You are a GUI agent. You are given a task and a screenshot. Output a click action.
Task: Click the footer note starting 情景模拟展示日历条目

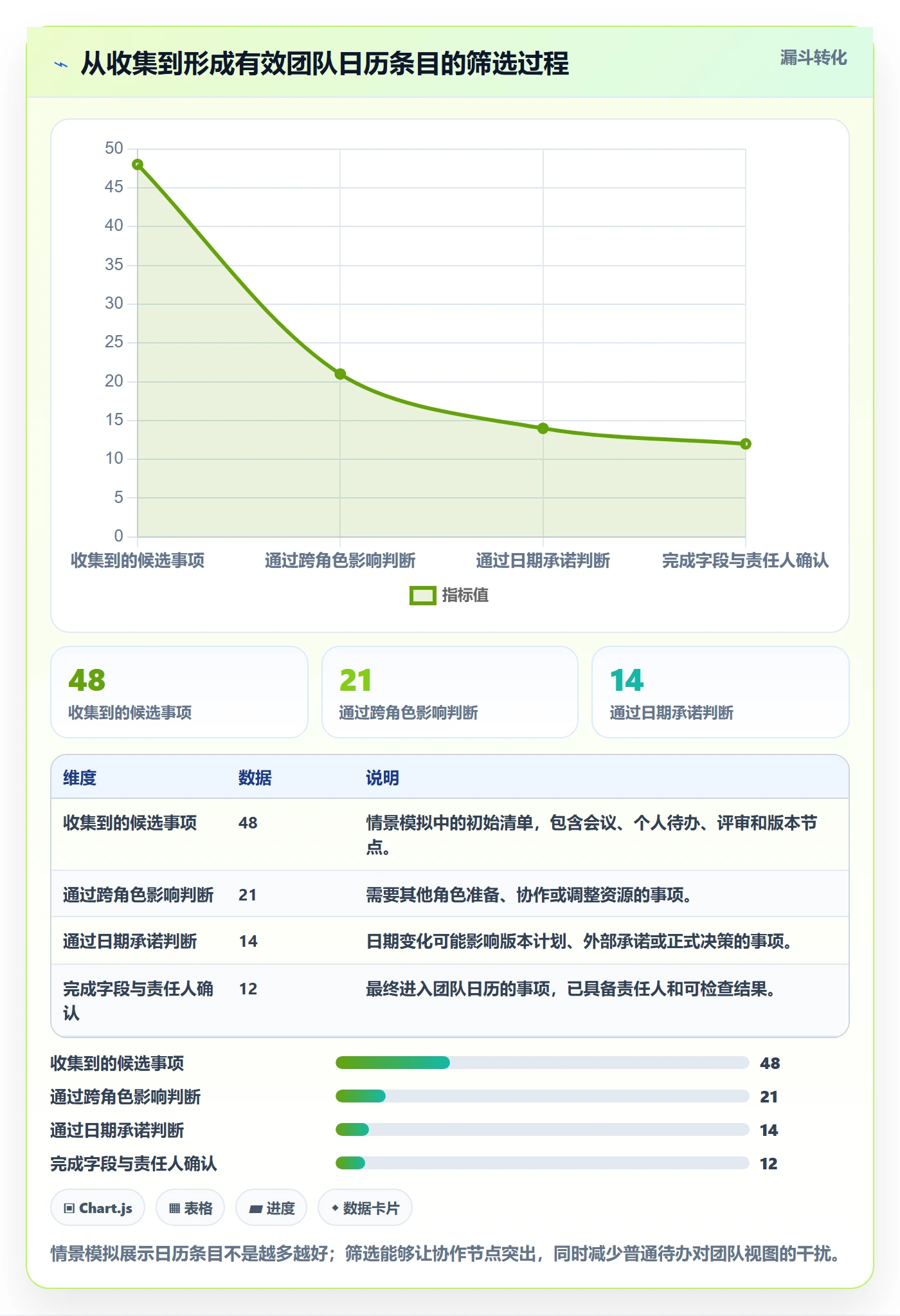445,1254
